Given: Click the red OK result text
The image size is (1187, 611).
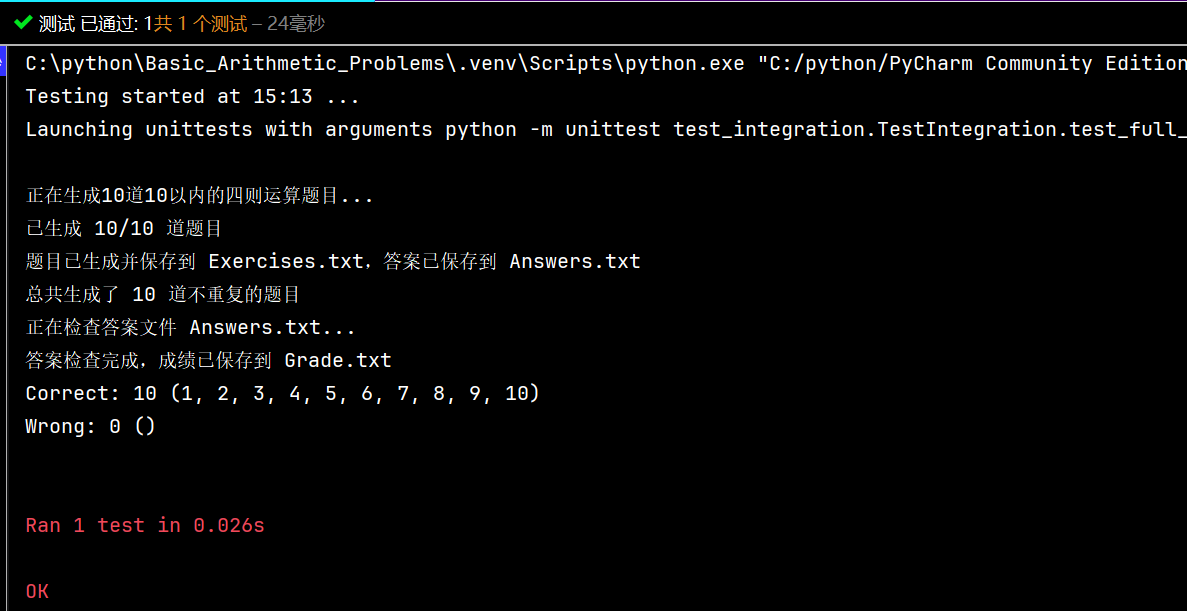Looking at the screenshot, I should pos(37,592).
